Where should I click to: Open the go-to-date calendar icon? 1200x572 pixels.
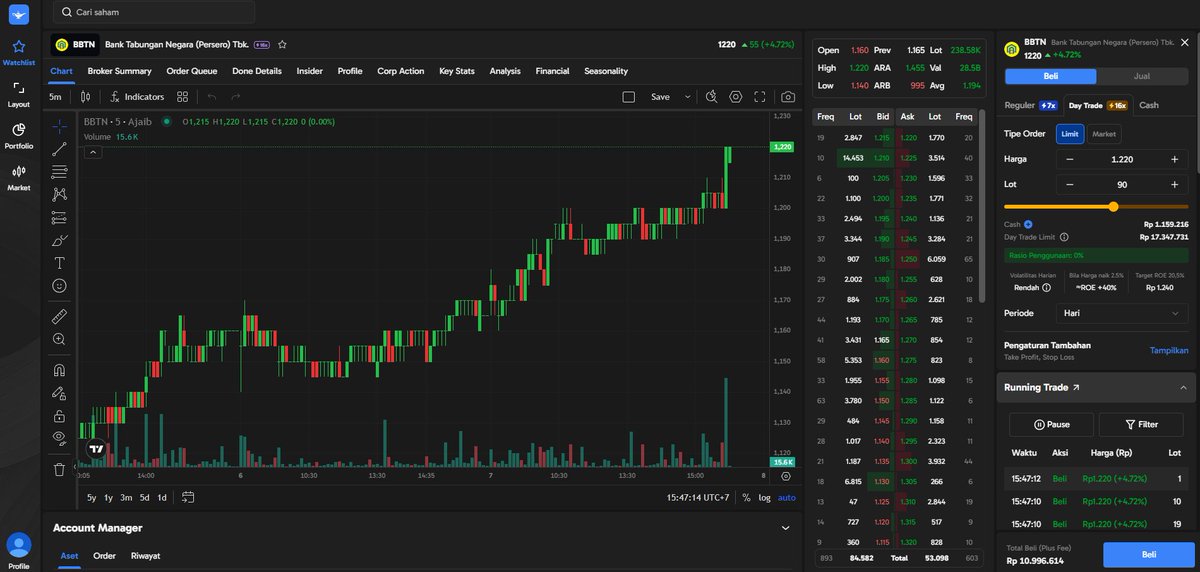click(188, 497)
